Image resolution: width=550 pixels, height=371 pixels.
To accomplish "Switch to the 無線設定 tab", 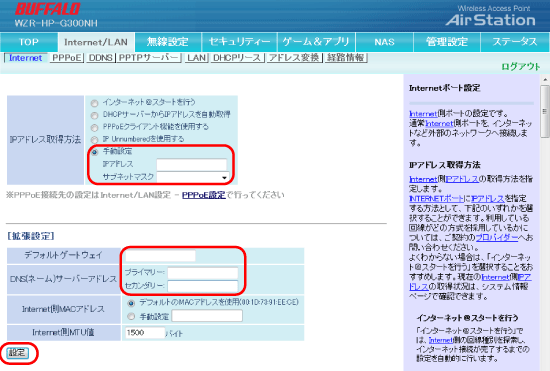I will tap(168, 42).
